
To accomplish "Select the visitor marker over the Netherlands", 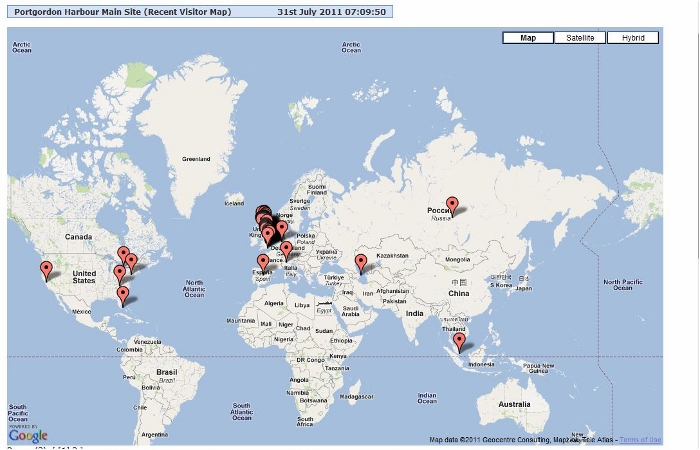I will click(x=281, y=231).
